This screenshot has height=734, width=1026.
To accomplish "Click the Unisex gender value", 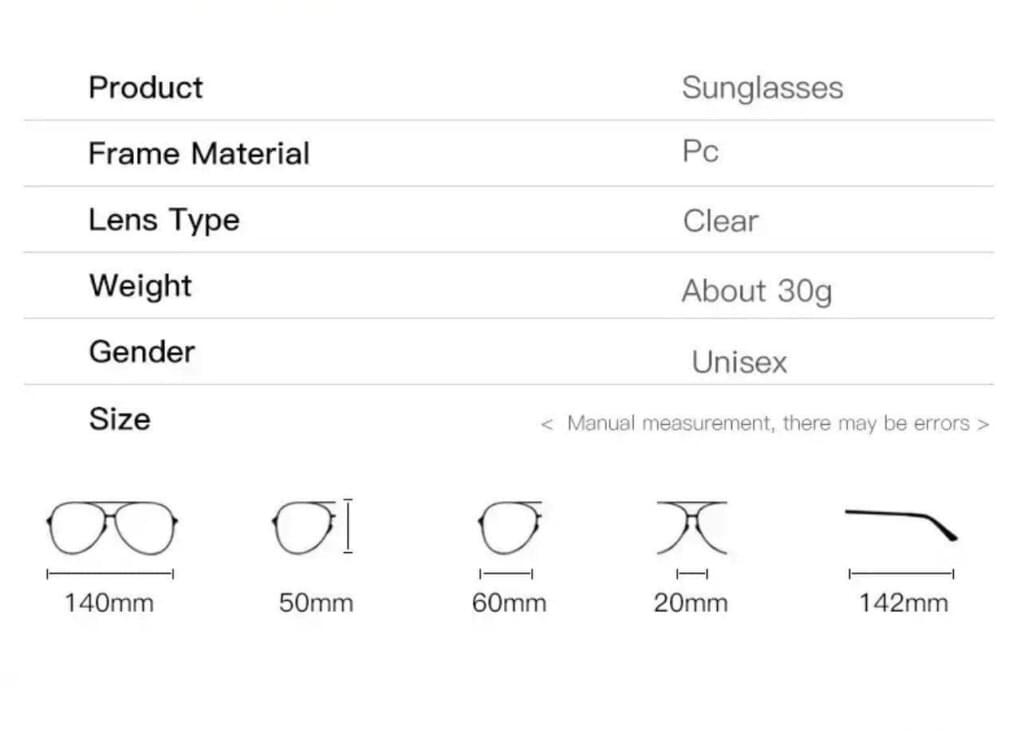I will [x=739, y=362].
